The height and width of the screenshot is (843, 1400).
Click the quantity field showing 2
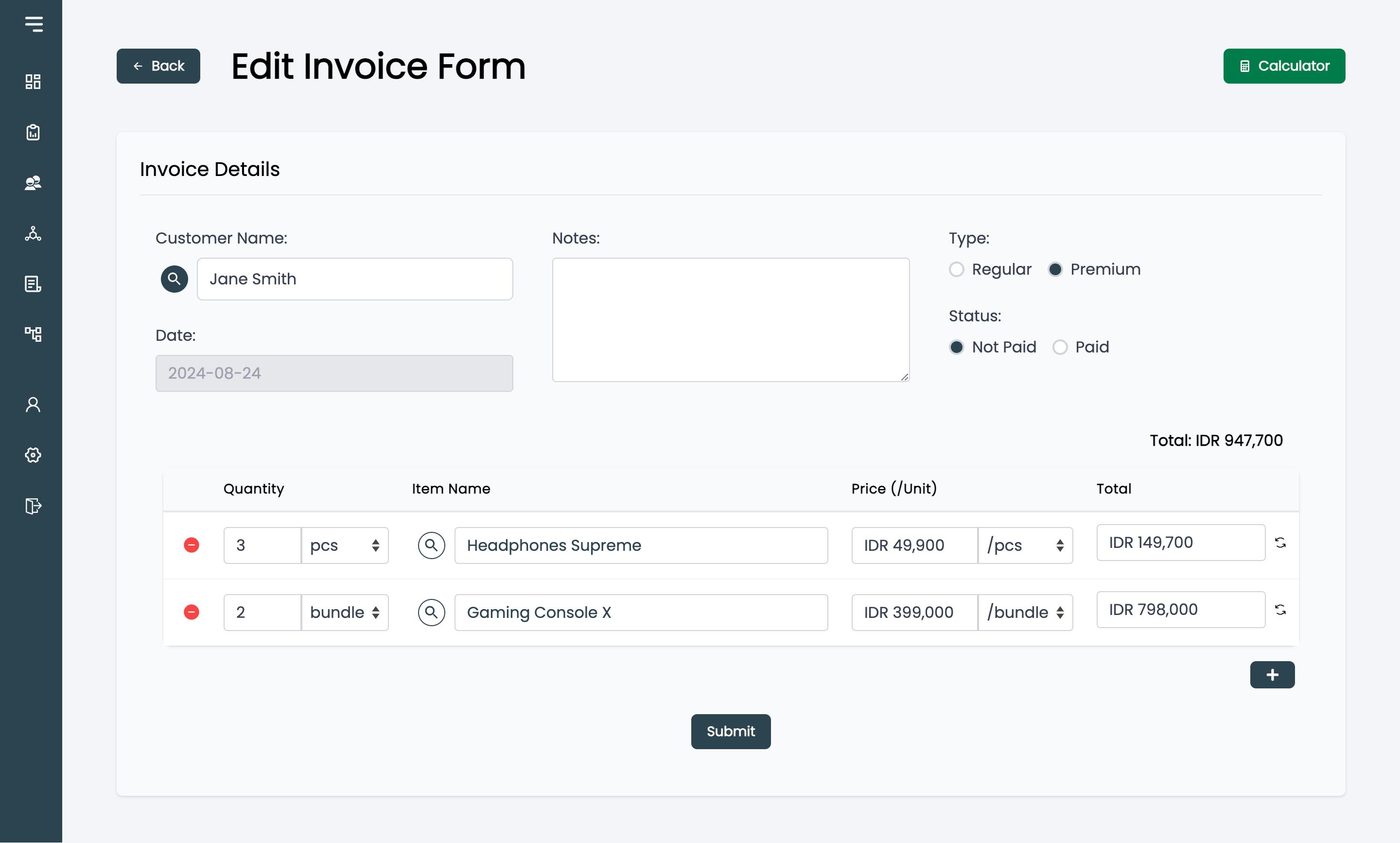262,613
